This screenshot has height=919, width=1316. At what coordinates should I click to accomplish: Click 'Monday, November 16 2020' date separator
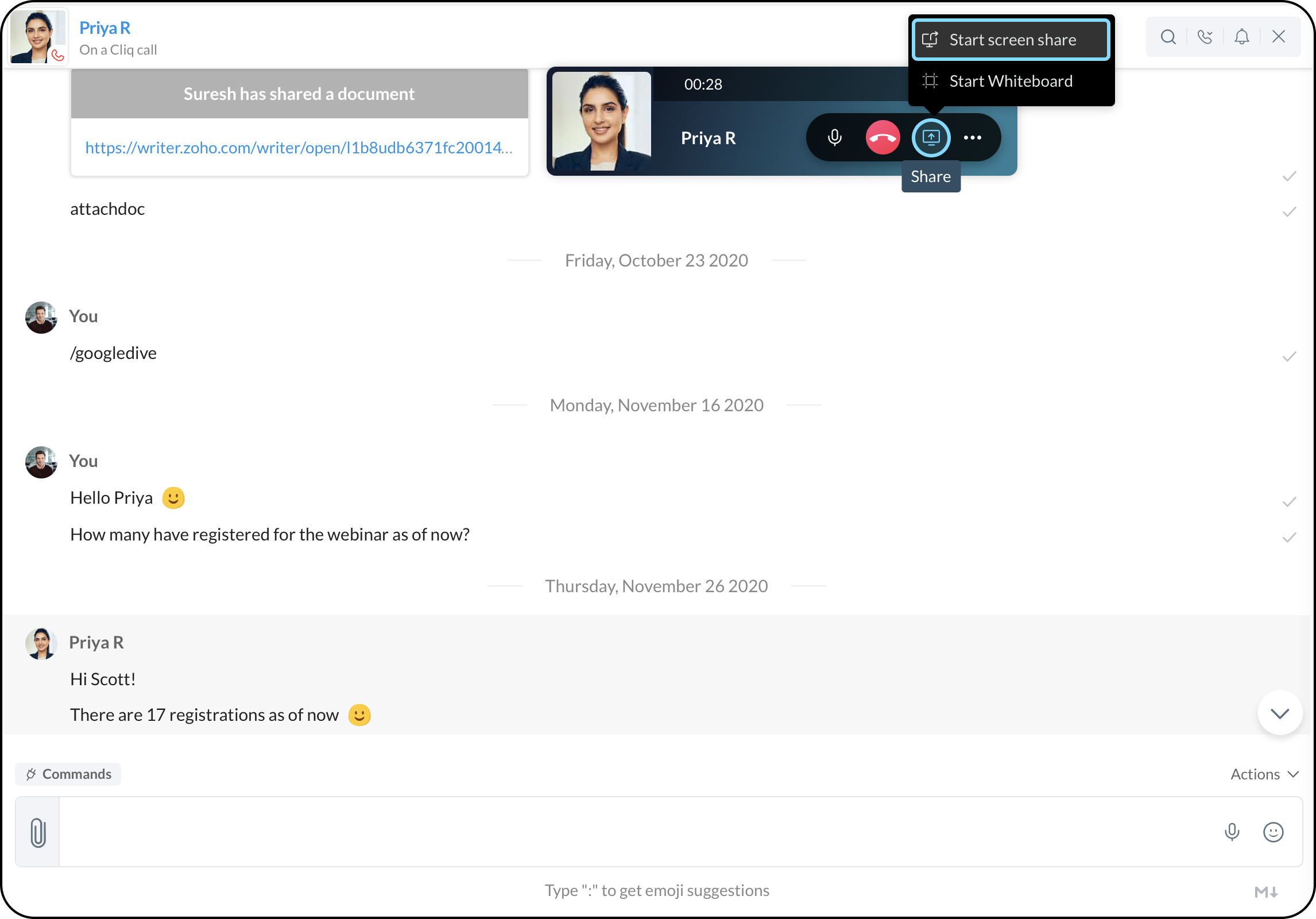[656, 405]
